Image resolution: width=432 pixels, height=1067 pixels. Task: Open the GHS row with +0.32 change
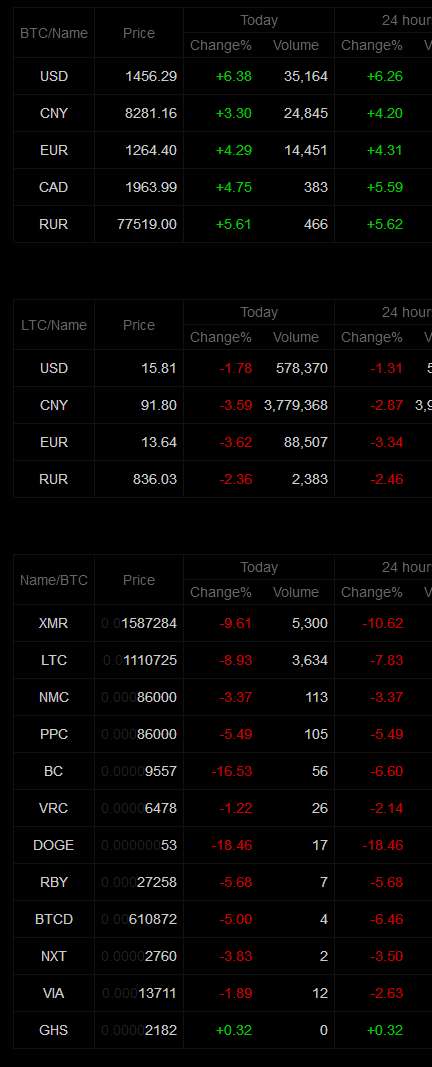[x=222, y=1030]
